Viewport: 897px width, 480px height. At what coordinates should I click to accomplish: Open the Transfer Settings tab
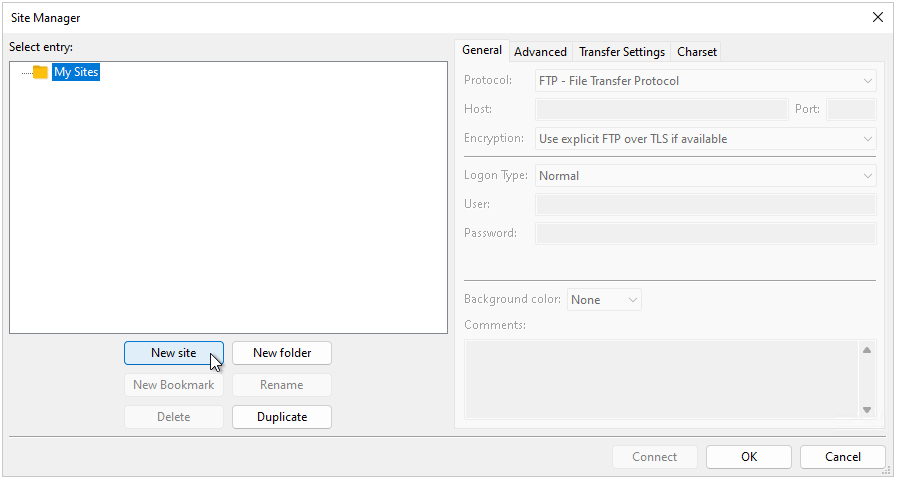(622, 52)
